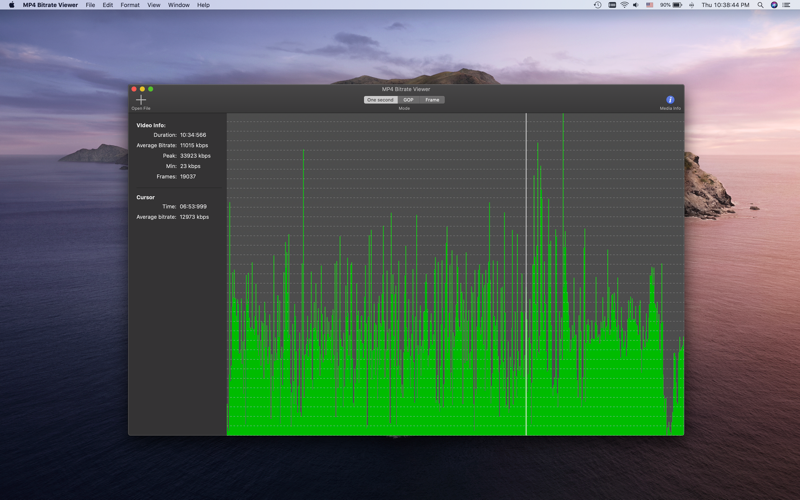The height and width of the screenshot is (500, 800).
Task: Open the Apple menu
Action: coord(11,5)
